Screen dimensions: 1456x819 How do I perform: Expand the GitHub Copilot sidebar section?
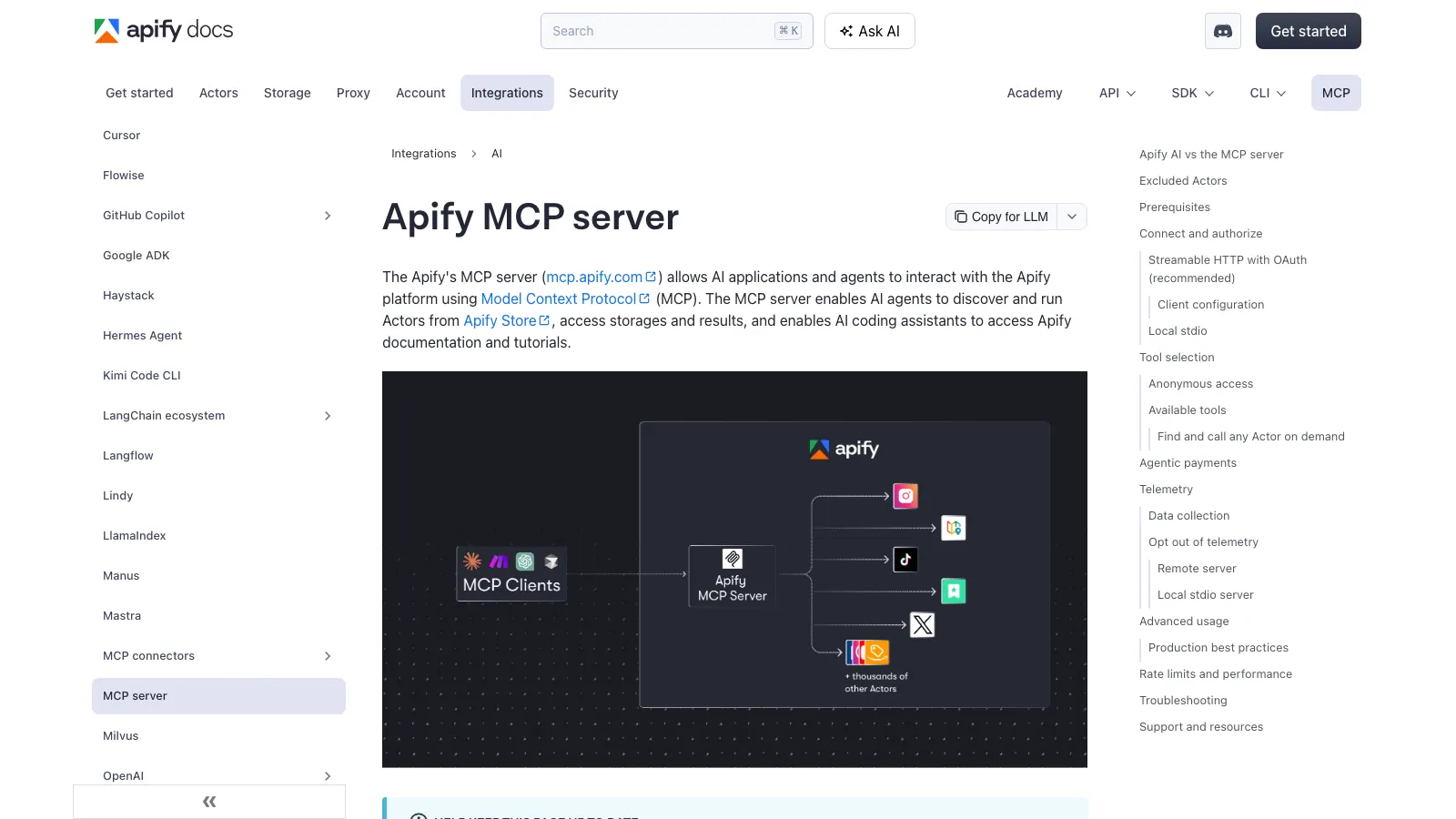(x=328, y=216)
